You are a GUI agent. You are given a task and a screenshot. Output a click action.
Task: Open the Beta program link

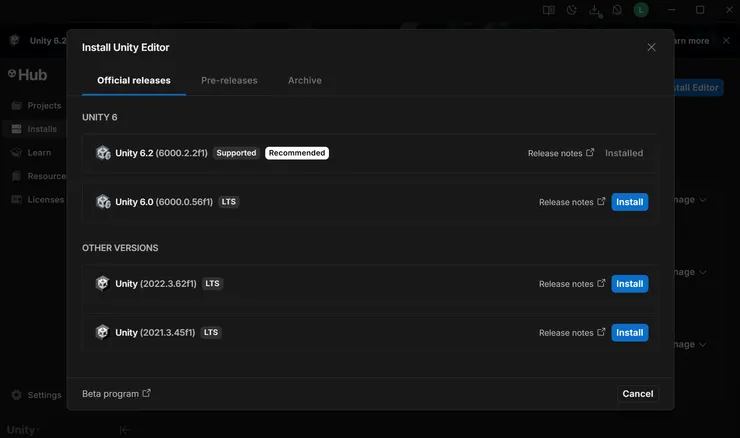(x=116, y=394)
